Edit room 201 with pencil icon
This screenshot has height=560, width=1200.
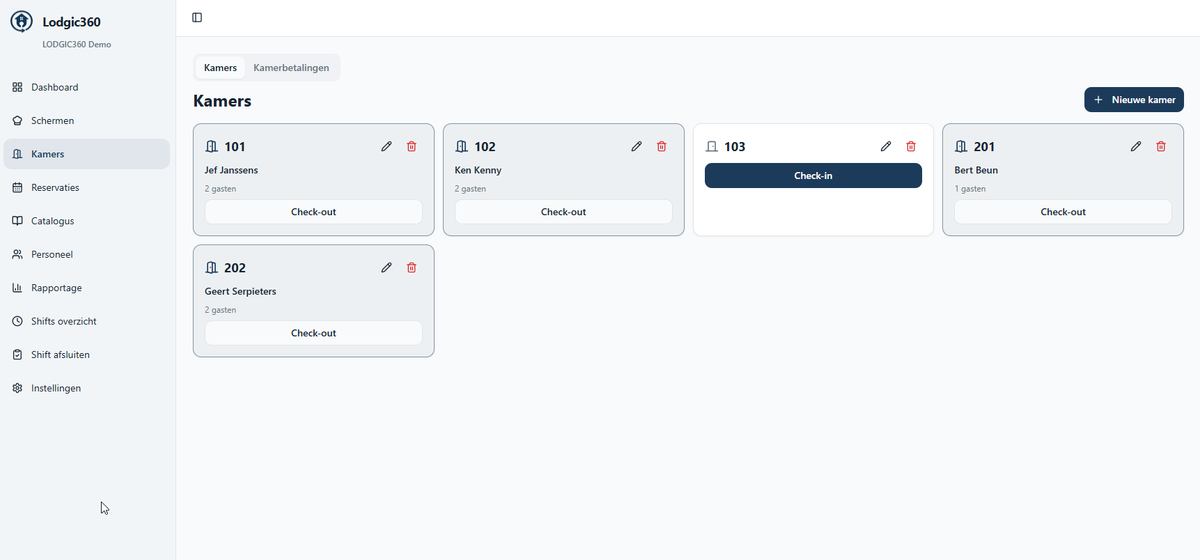point(1136,147)
